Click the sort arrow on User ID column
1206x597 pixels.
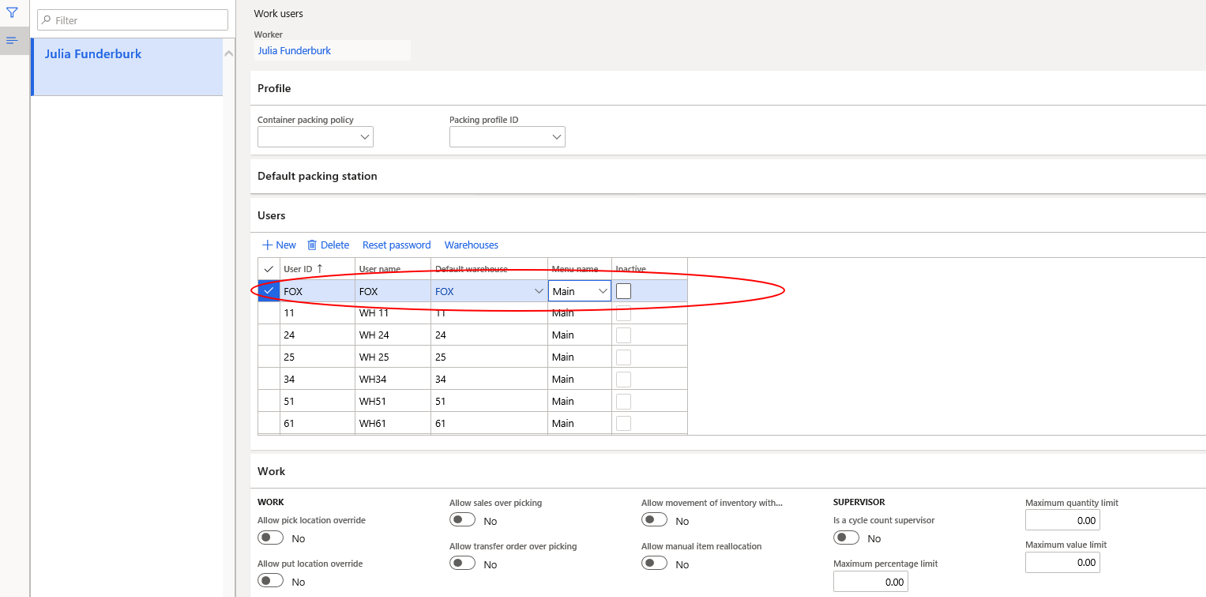click(321, 268)
